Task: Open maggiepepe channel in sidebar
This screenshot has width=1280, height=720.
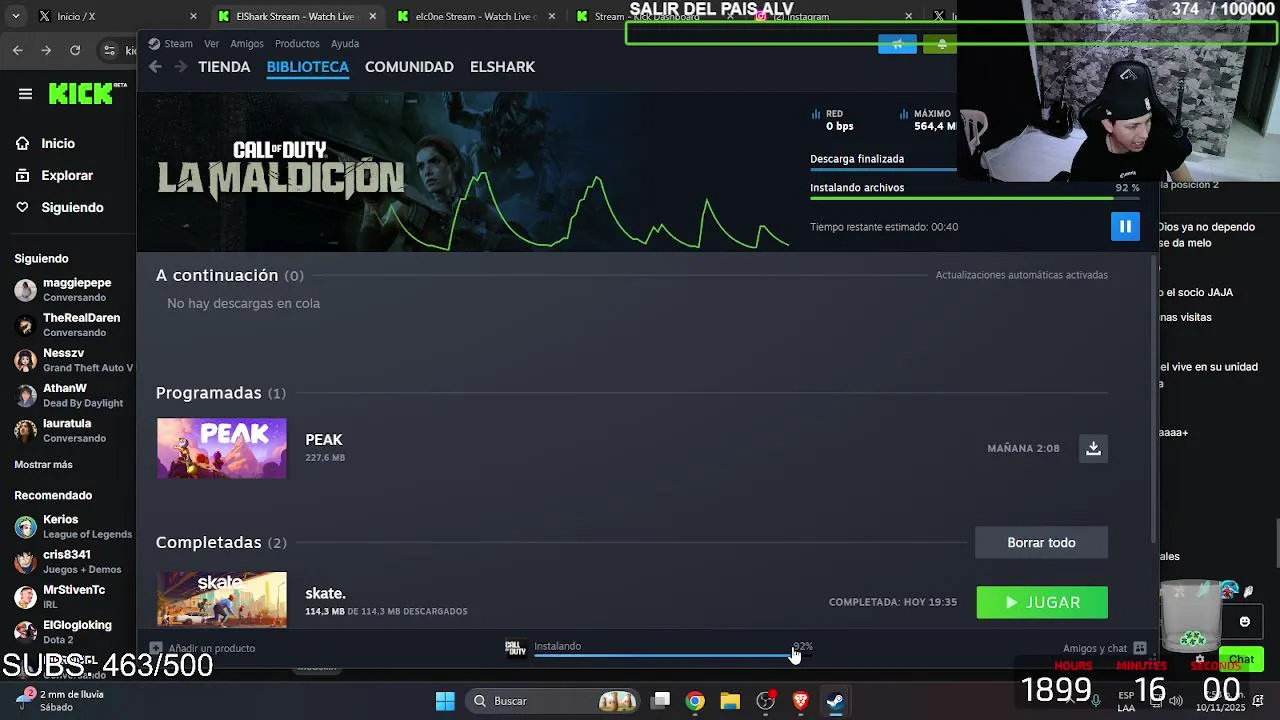Action: coord(68,290)
